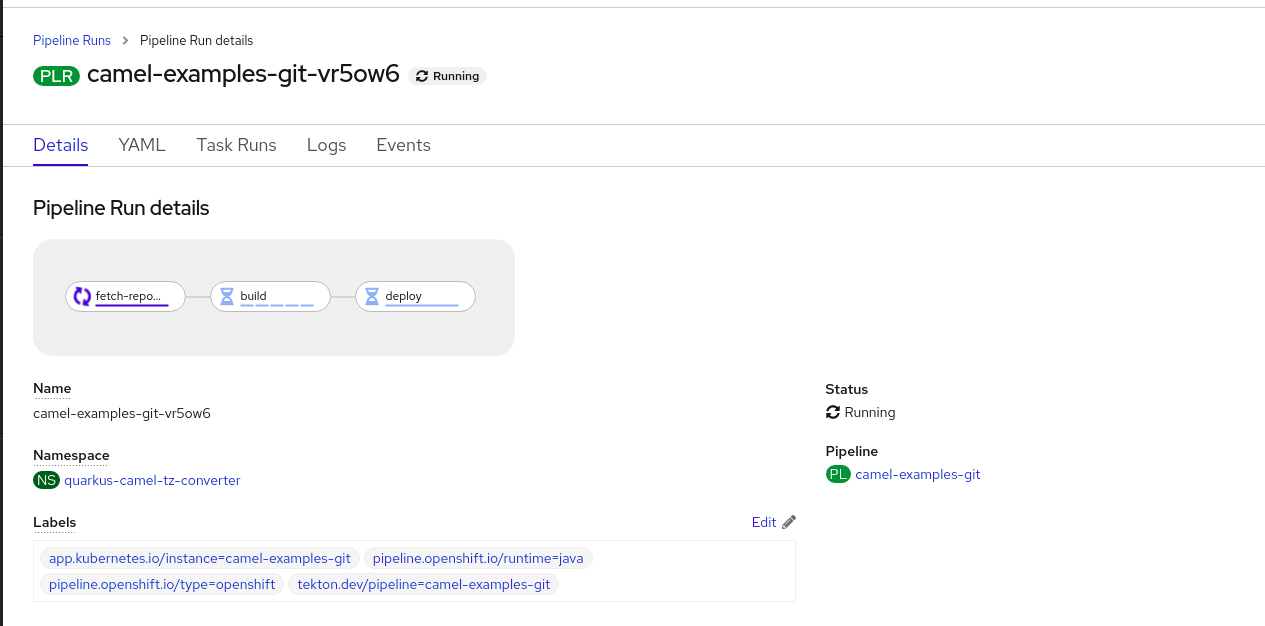
Task: Click the NS namespace badge
Action: click(46, 480)
